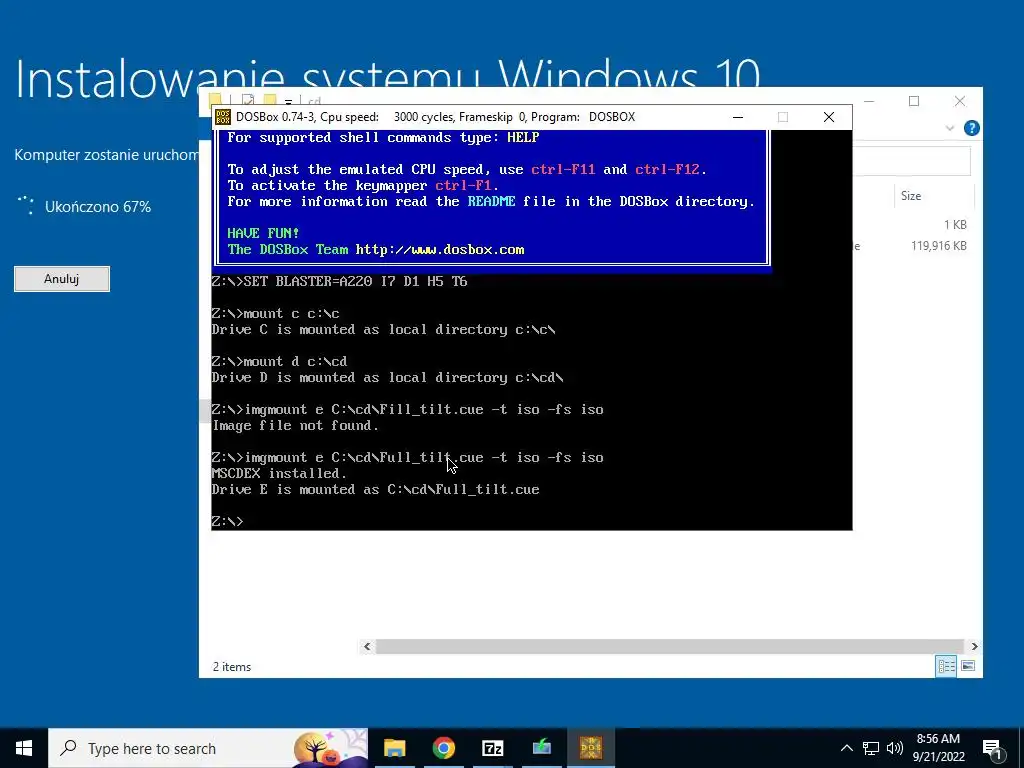Image resolution: width=1024 pixels, height=768 pixels.
Task: Open the notification center icon
Action: [992, 749]
